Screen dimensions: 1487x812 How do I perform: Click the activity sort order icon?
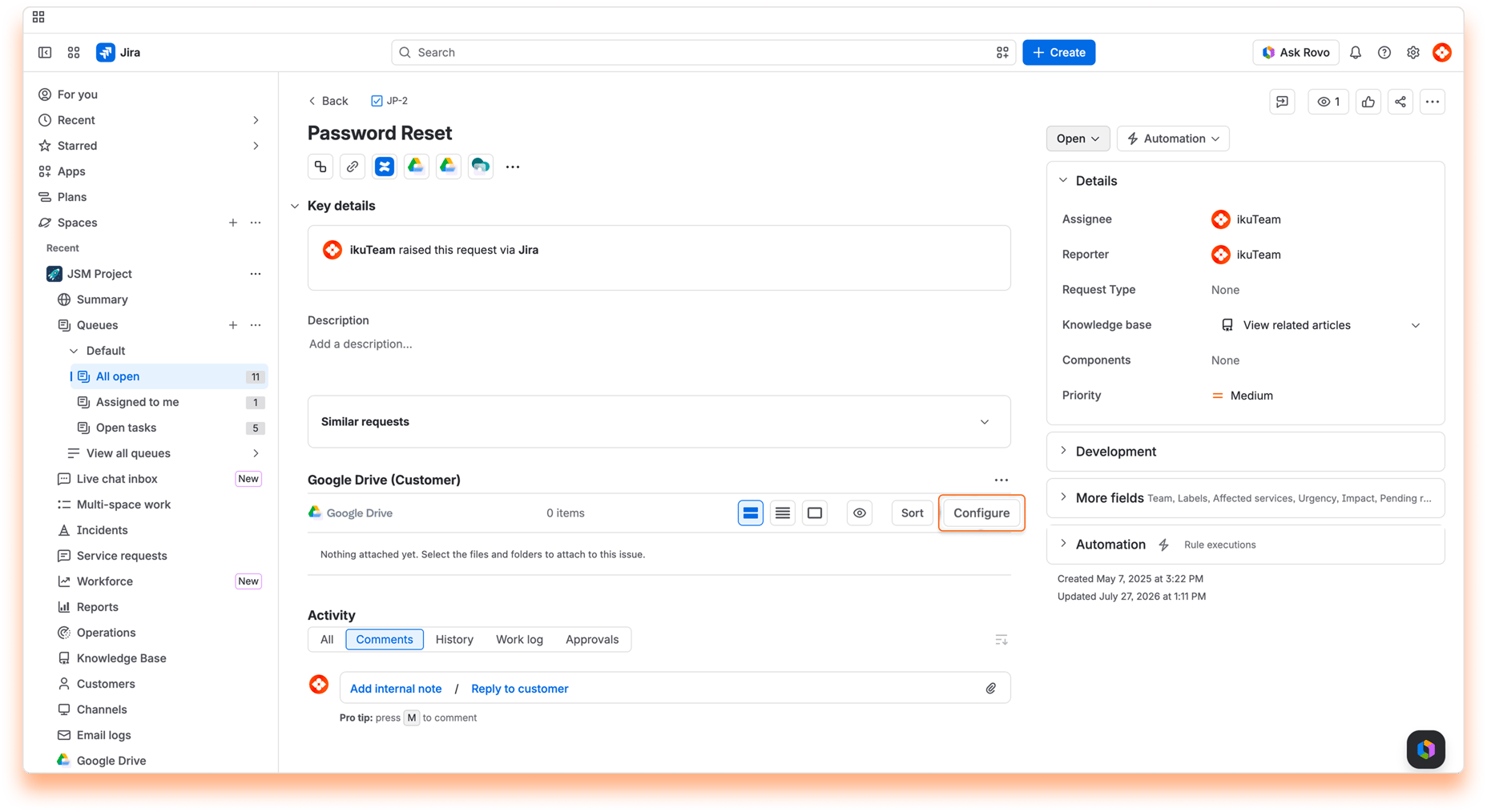point(1001,640)
